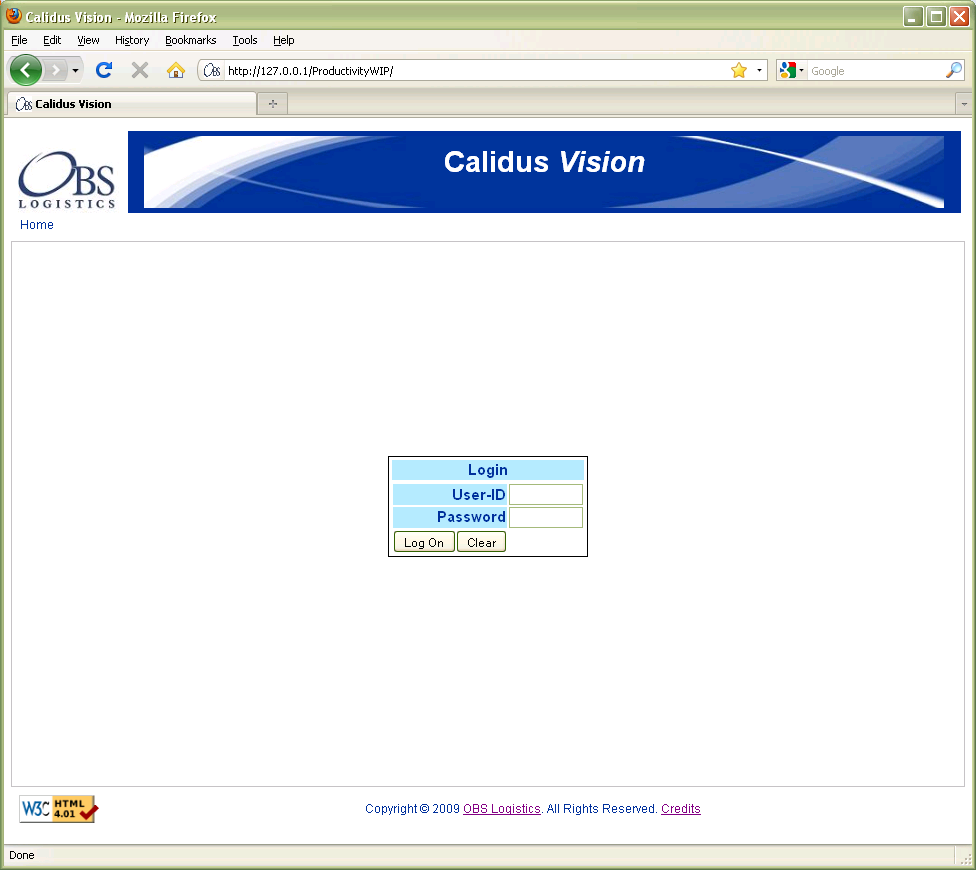Open the Tools menu
The image size is (976, 870).
click(x=245, y=40)
